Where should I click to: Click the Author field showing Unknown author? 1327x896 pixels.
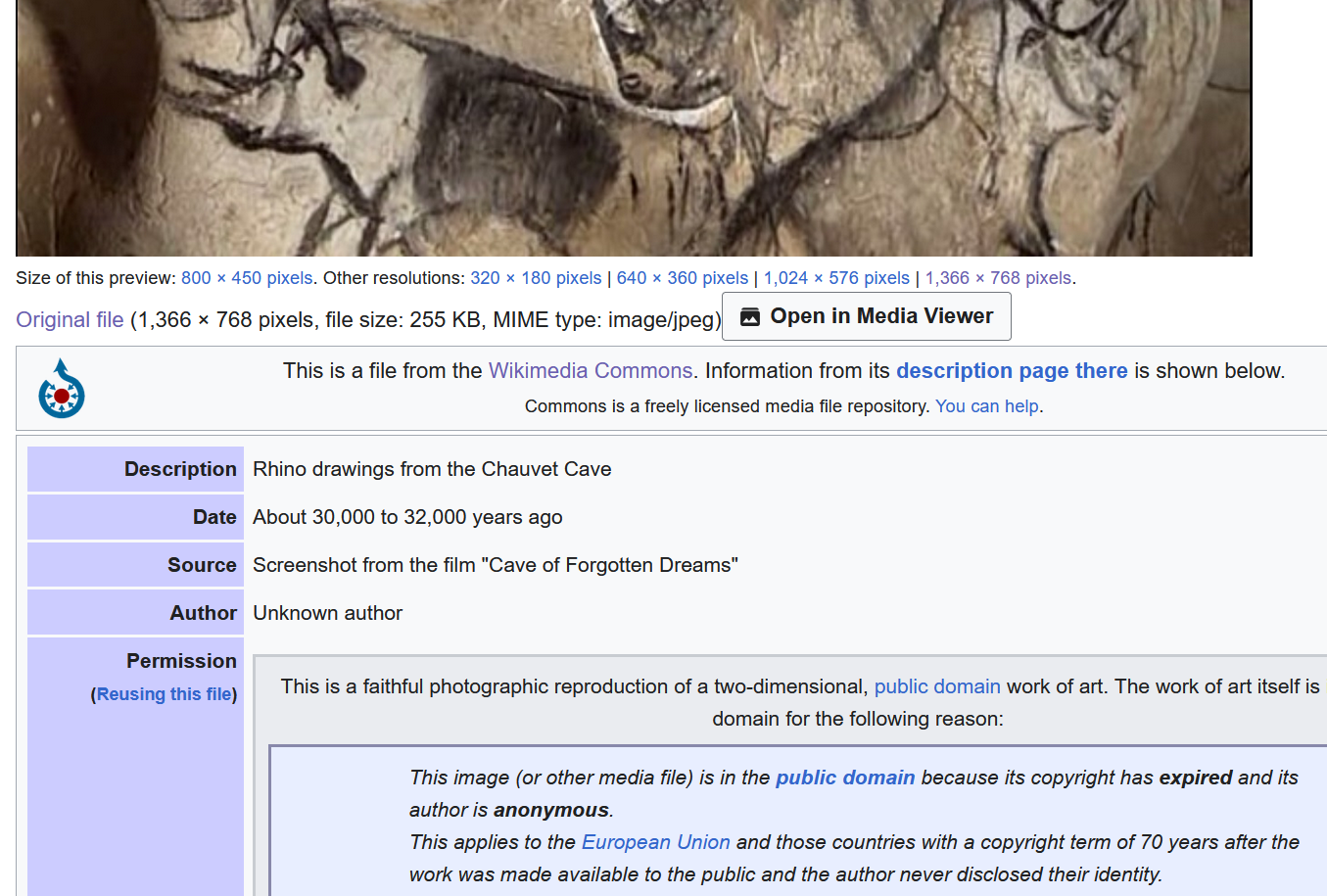pos(327,613)
